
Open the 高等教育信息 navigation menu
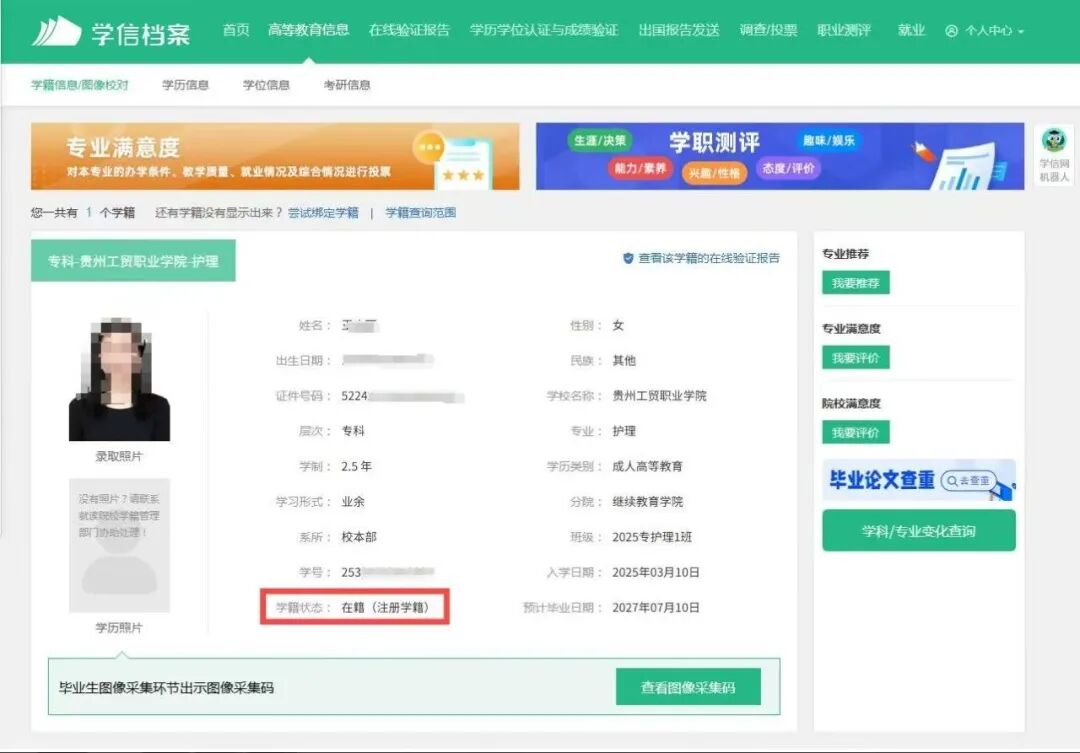pos(310,29)
